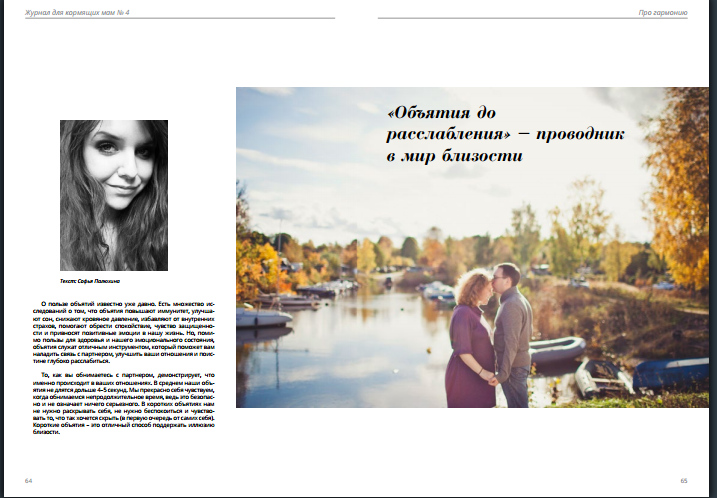The image size is (717, 498).
Task: Click the author portrait photo
Action: pos(114,195)
